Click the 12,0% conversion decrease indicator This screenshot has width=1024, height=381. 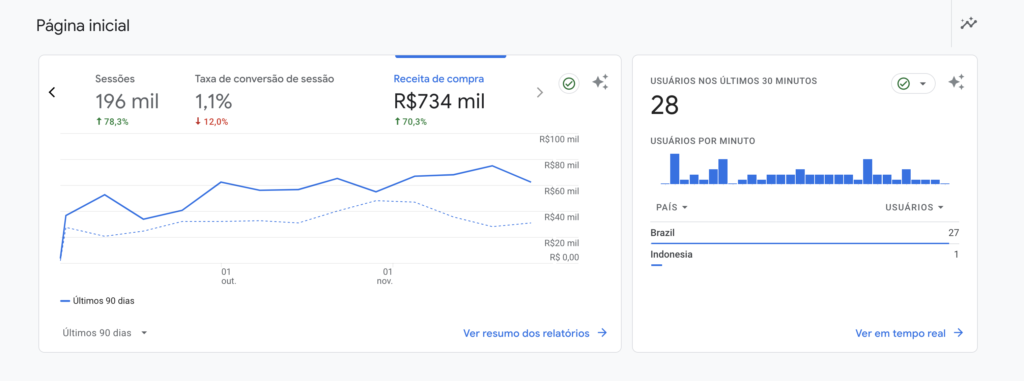(x=212, y=122)
